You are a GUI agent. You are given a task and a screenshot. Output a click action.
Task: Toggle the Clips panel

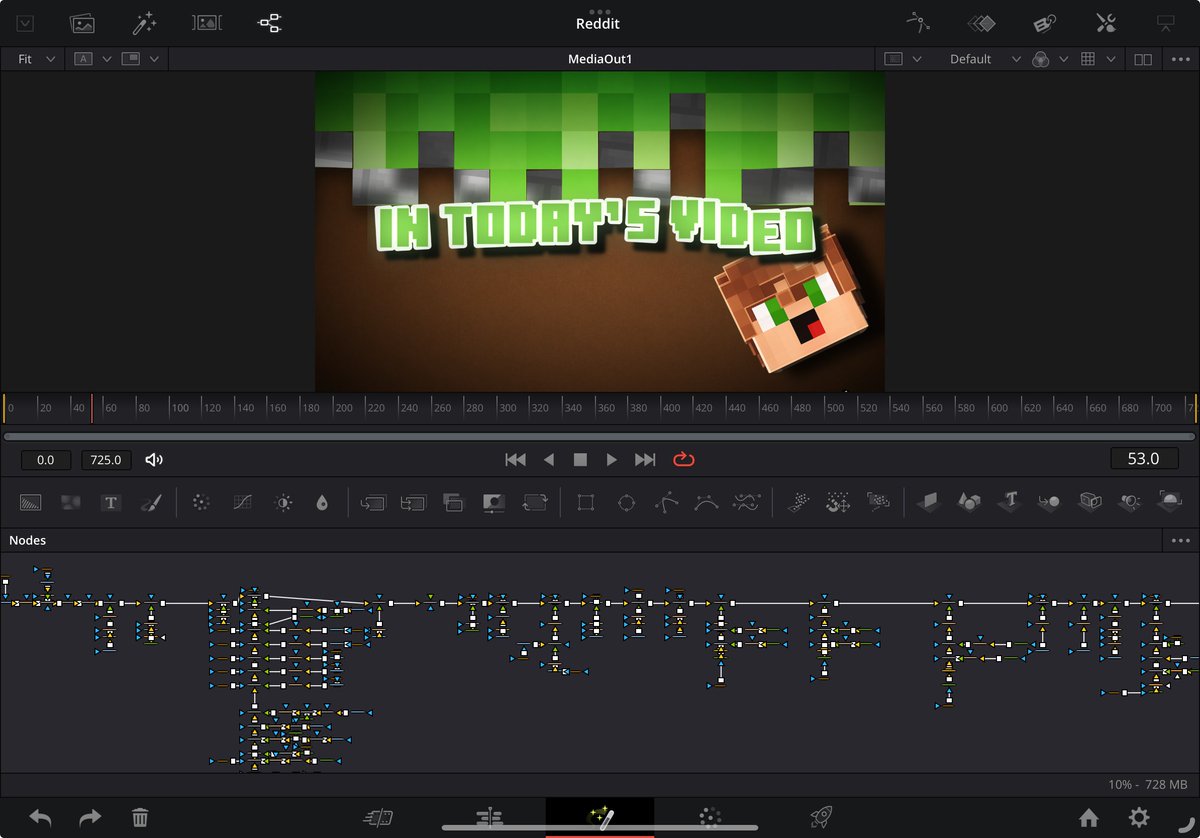208,23
